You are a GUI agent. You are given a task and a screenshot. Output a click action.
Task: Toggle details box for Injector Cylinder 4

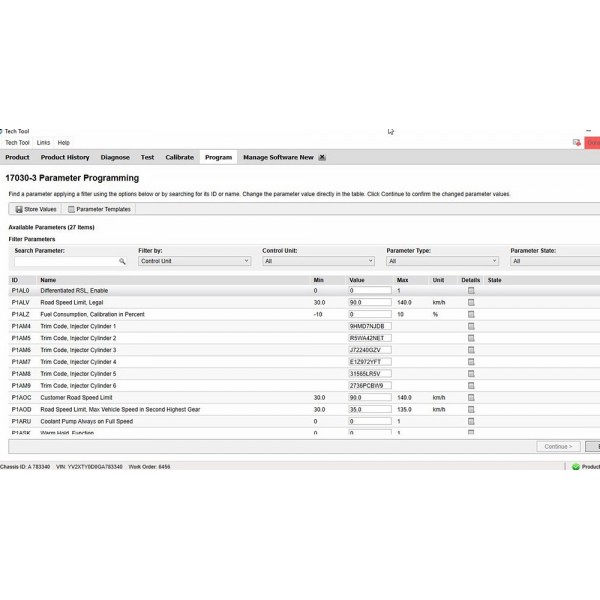point(471,362)
